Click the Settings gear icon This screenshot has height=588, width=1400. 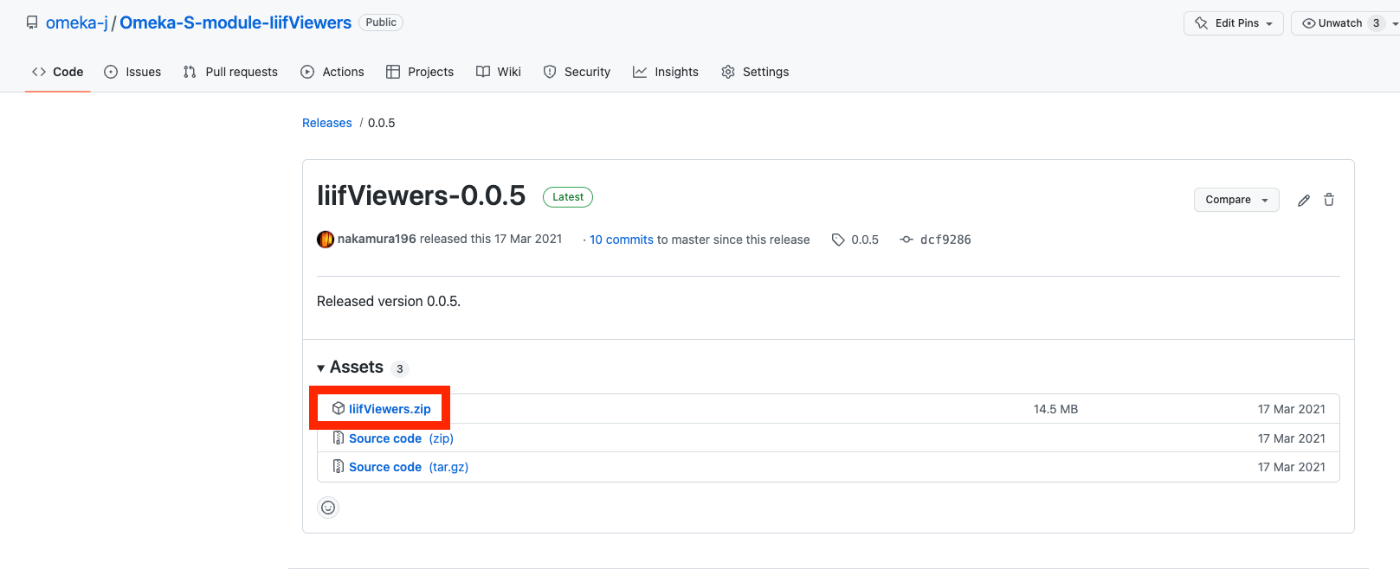pos(728,72)
